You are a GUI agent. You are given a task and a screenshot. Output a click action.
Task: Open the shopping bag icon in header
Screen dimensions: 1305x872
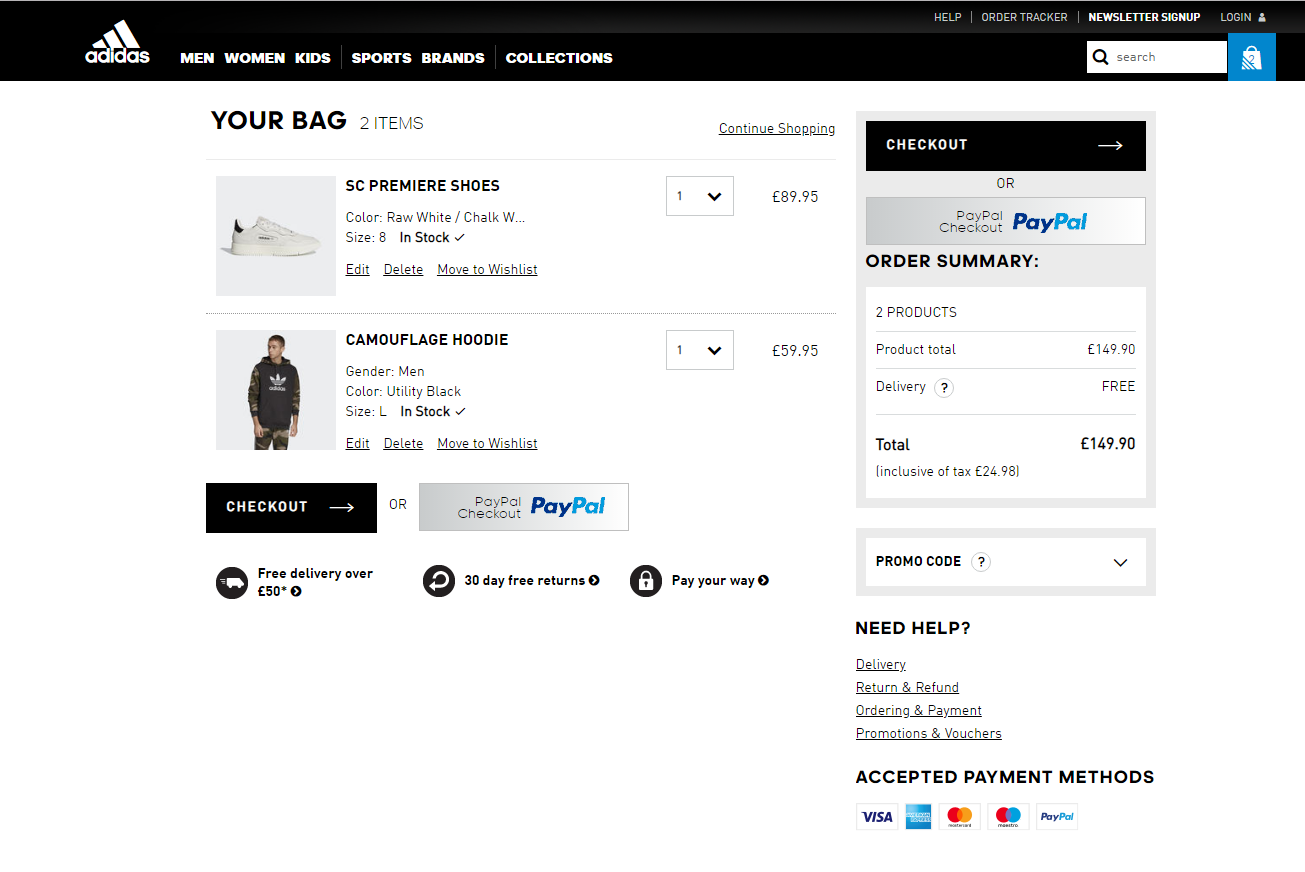[x=1251, y=57]
